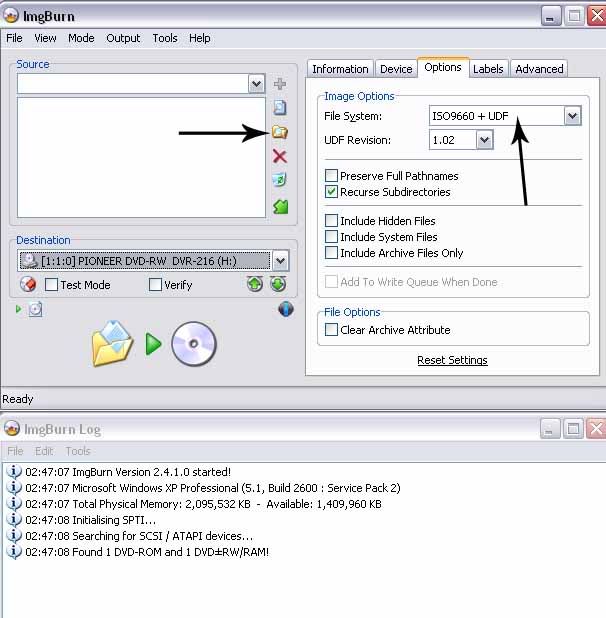
Task: Open Edit menu in ImgBurn Log window
Action: tap(44, 451)
